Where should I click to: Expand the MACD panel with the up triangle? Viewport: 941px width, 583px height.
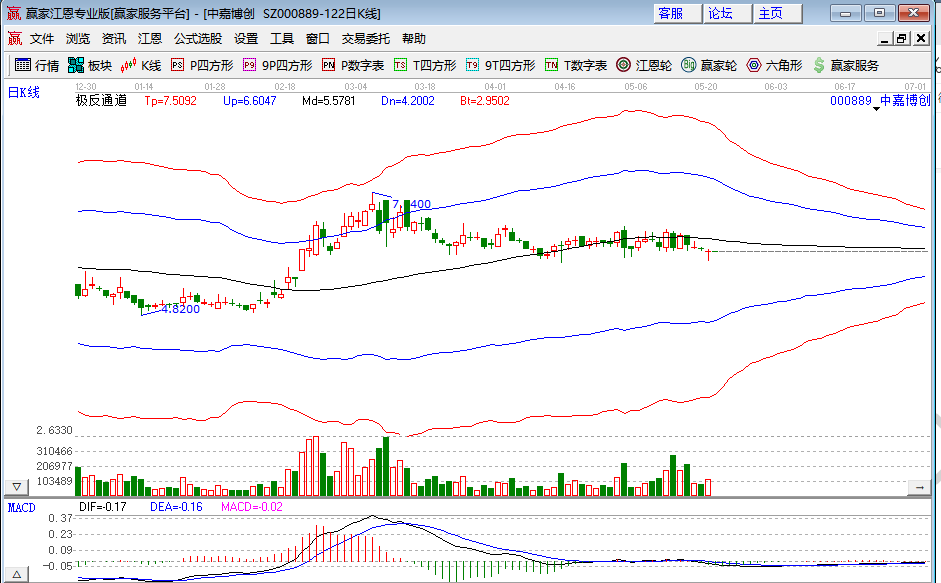pyautogui.click(x=16, y=575)
